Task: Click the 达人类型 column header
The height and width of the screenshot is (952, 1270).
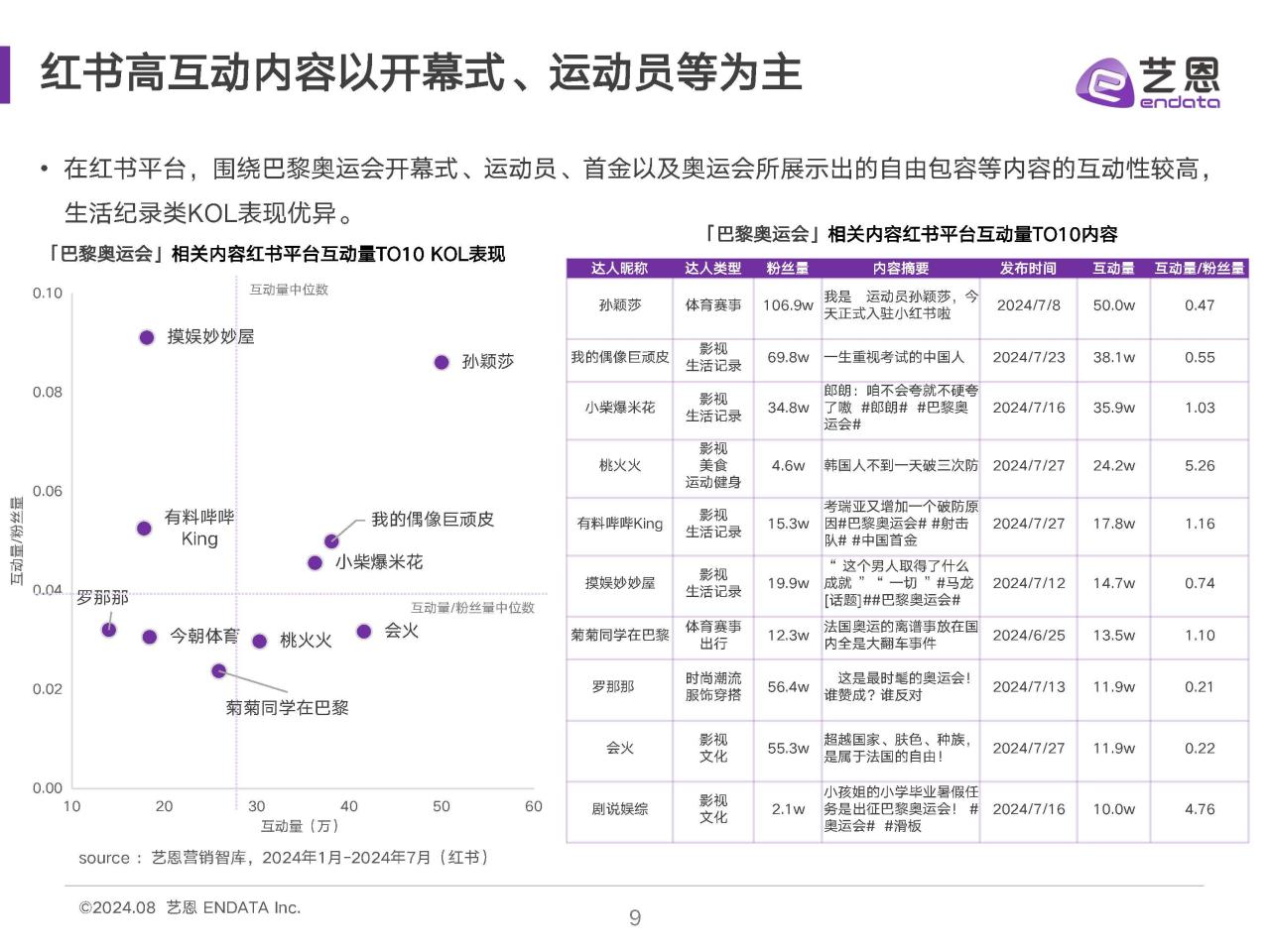Action: 712,268
